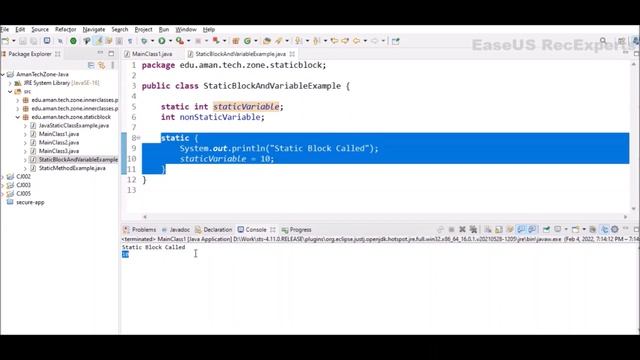Image resolution: width=640 pixels, height=360 pixels.
Task: Switch to the Problems tab
Action: pyautogui.click(x=140, y=230)
